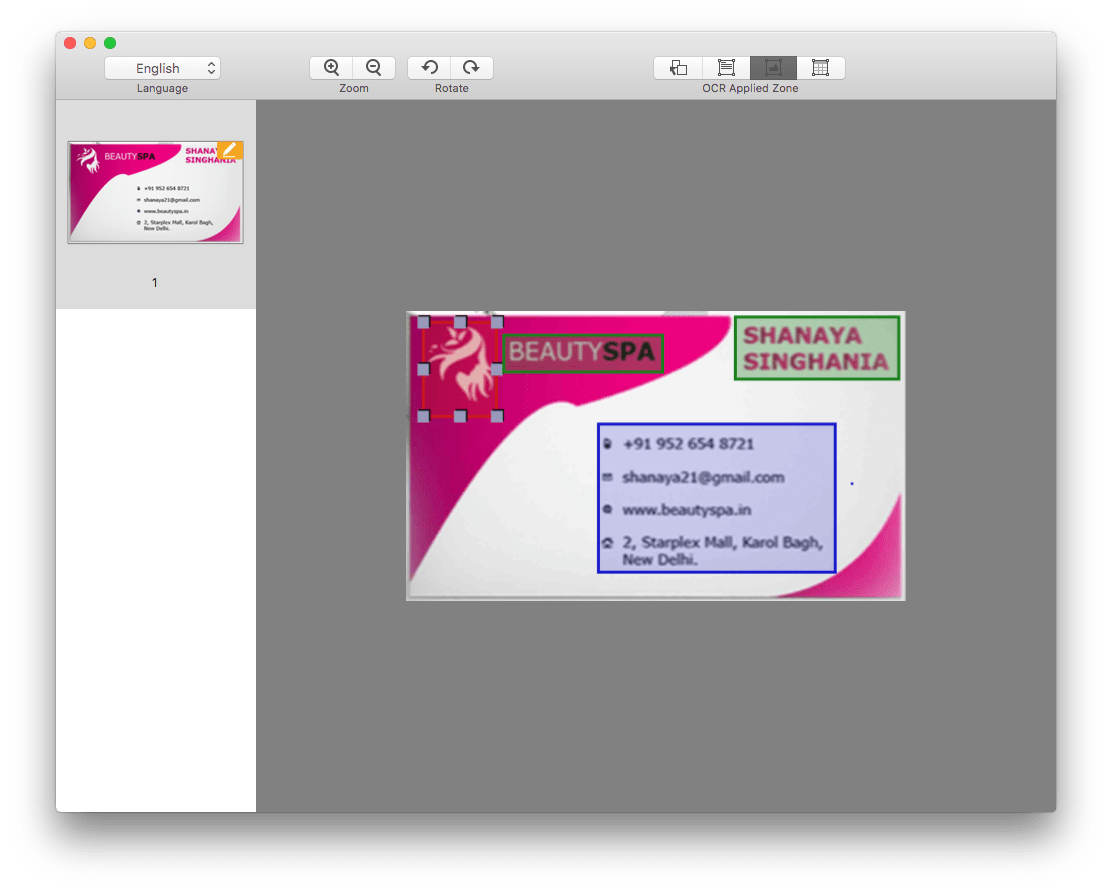1112x892 pixels.
Task: Click the zoom in magnifier button
Action: pos(331,68)
